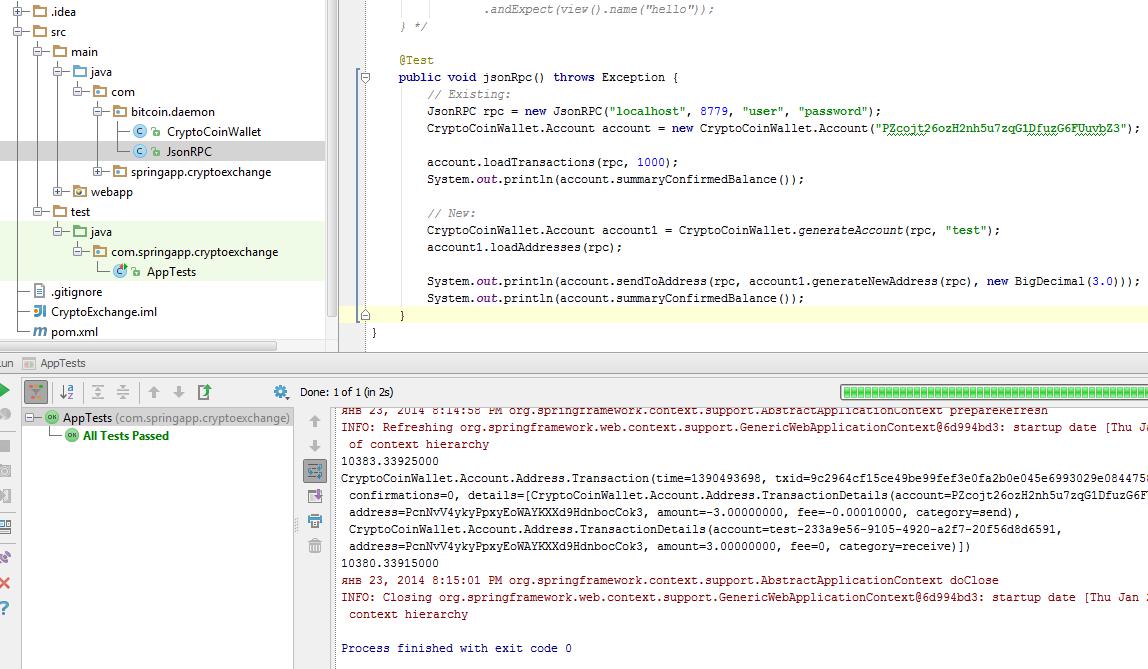This screenshot has height=669, width=1148.
Task: Open test runner settings gear menu
Action: pyautogui.click(x=280, y=392)
